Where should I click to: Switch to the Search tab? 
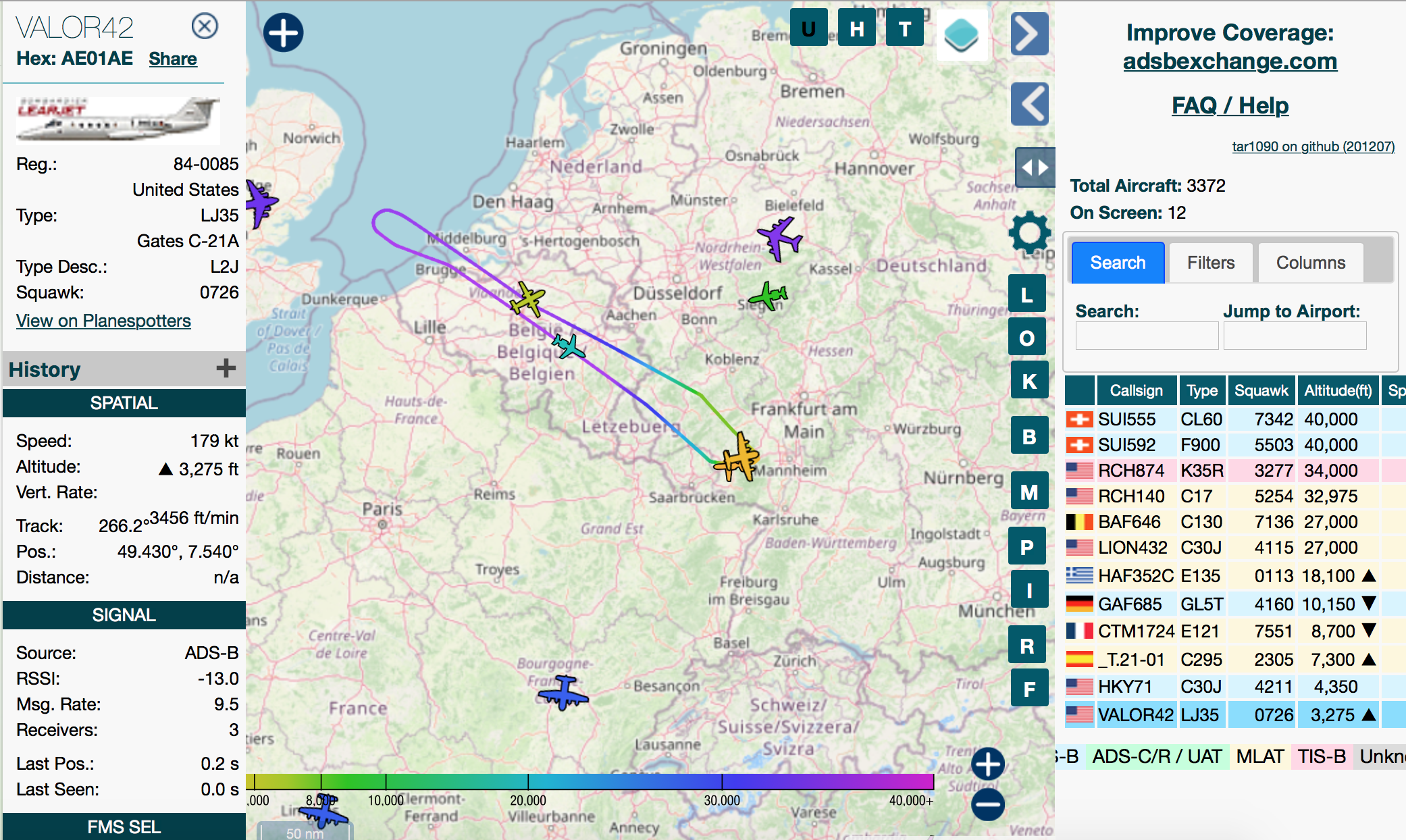point(1118,263)
